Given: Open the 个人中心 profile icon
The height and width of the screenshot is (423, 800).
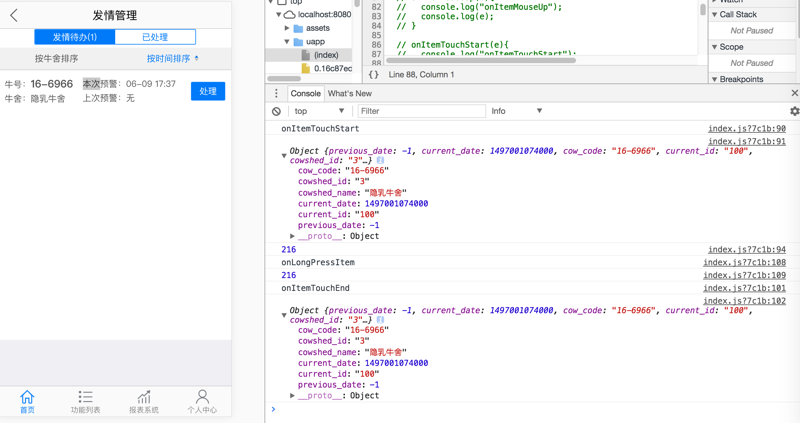Looking at the screenshot, I should (x=202, y=397).
